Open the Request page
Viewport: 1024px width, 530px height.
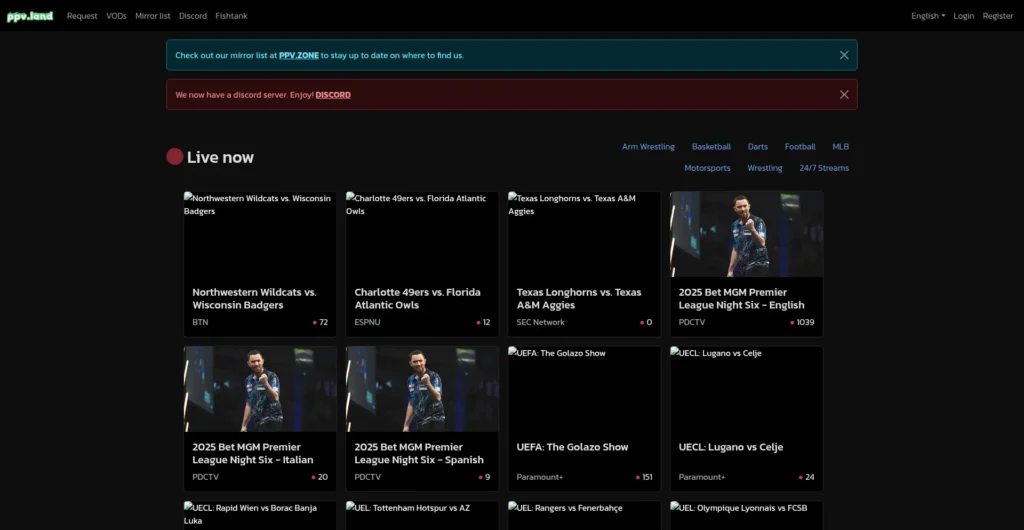click(82, 16)
